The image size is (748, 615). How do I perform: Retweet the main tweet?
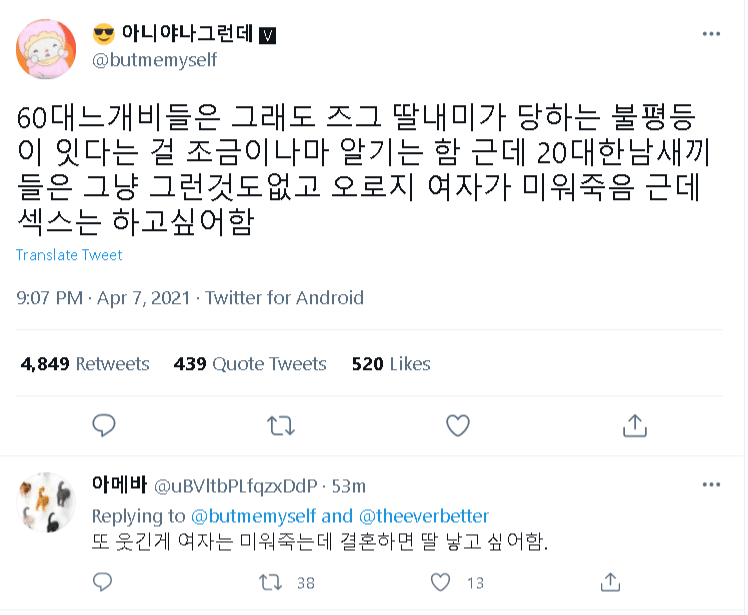click(x=281, y=425)
